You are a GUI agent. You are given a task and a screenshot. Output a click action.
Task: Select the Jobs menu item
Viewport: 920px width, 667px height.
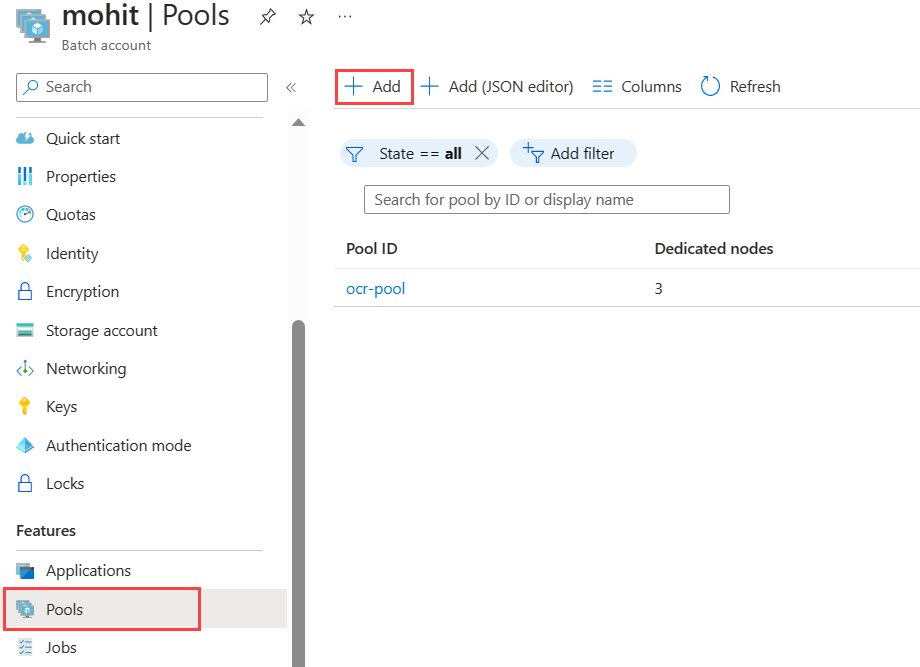pyautogui.click(x=61, y=647)
